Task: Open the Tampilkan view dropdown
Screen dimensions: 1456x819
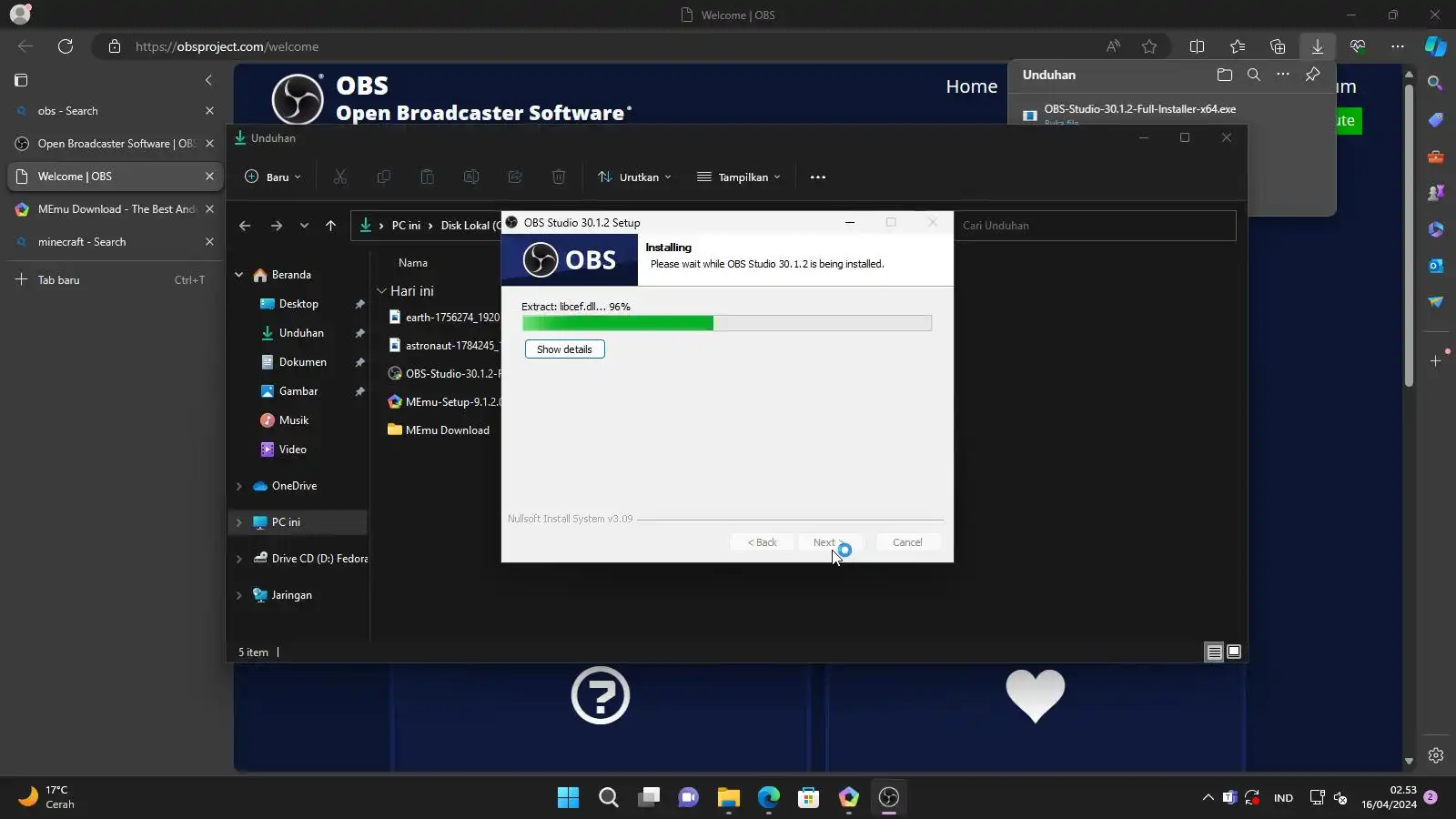Action: click(738, 177)
